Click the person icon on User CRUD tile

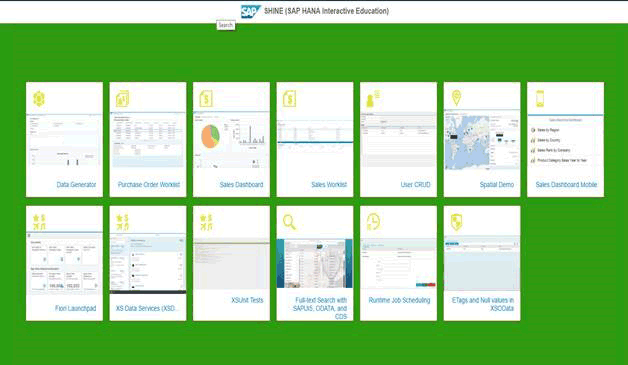click(373, 99)
